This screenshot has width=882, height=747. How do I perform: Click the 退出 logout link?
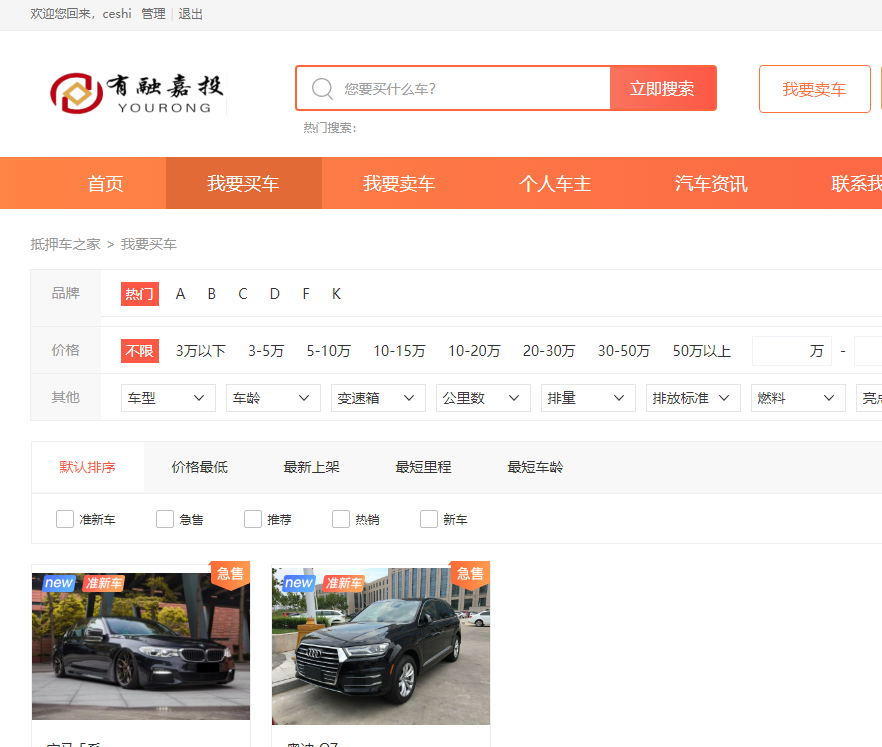(x=191, y=14)
